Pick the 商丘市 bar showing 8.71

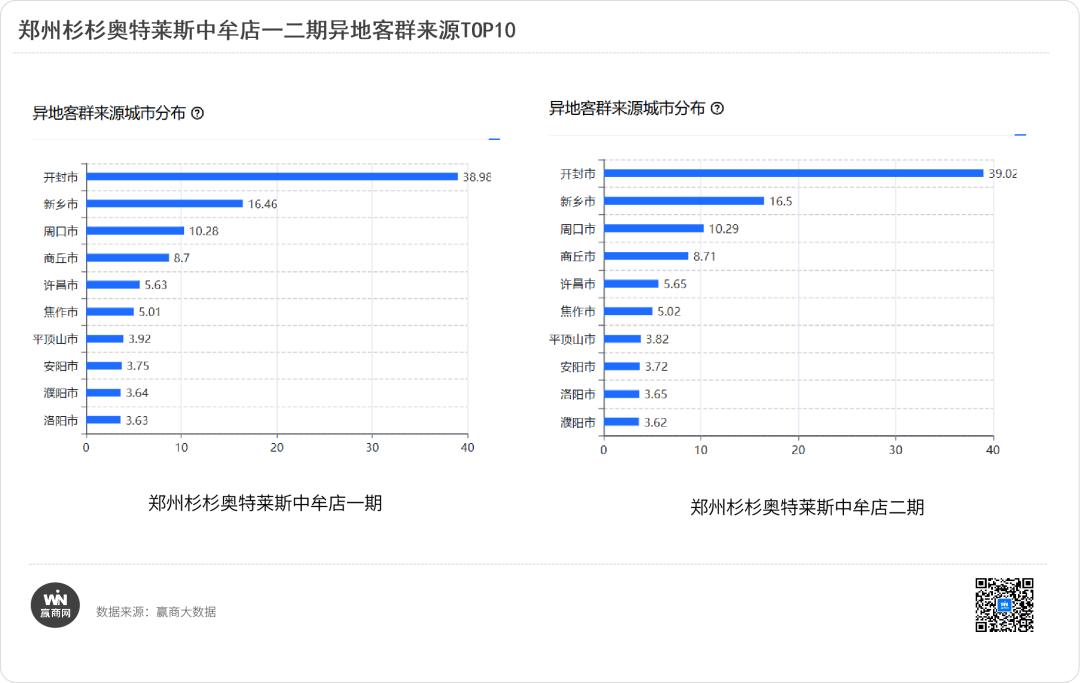pyautogui.click(x=646, y=256)
